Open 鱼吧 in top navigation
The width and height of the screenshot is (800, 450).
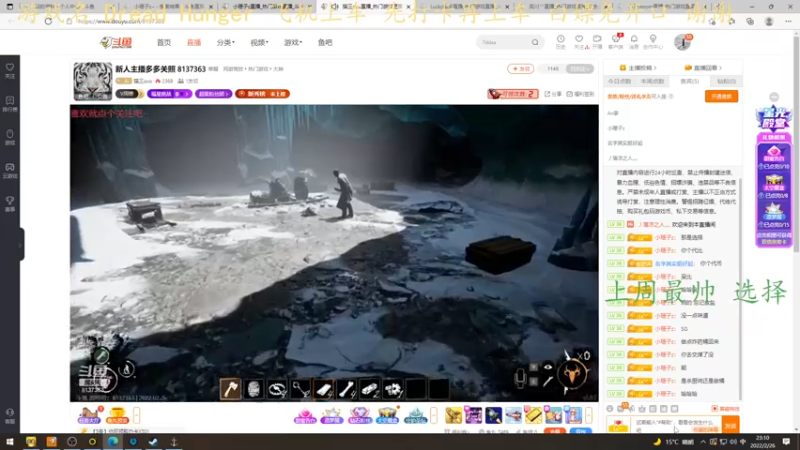[325, 42]
